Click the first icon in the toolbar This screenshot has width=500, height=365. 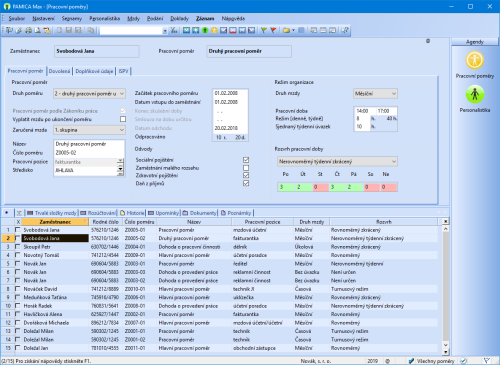point(10,30)
